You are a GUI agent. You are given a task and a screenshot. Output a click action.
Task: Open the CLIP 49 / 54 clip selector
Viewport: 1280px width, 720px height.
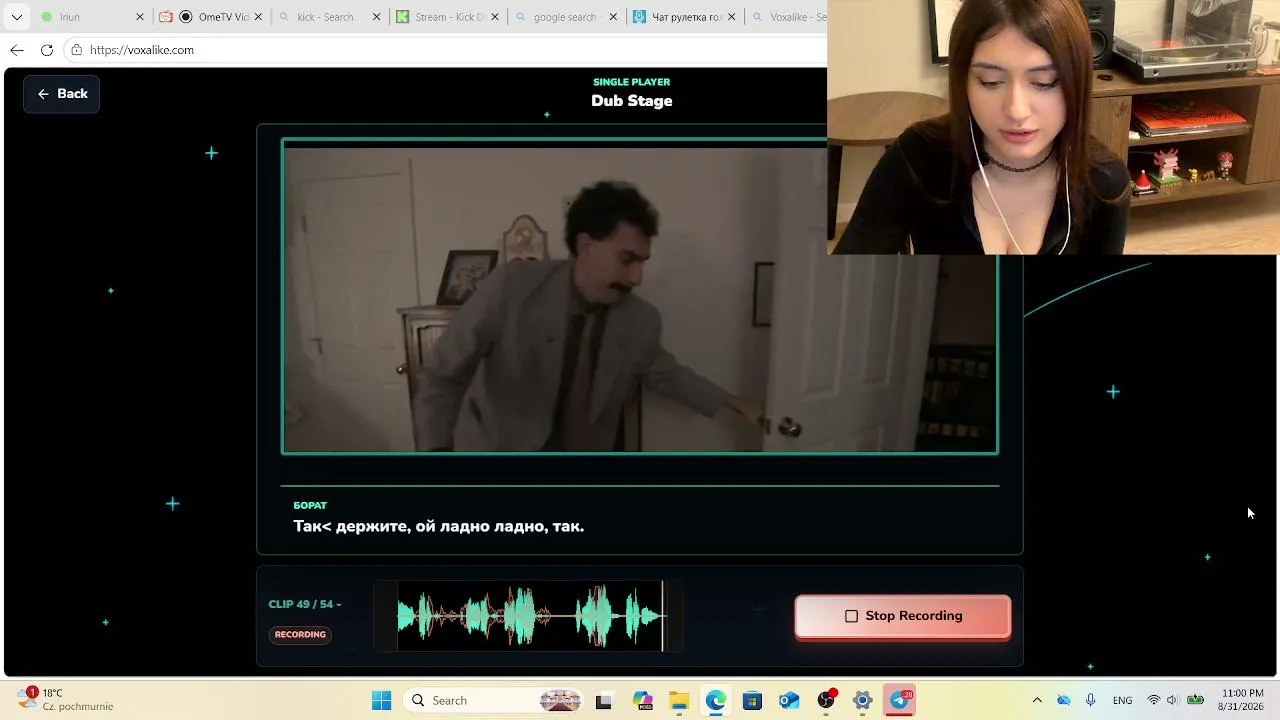click(x=305, y=604)
